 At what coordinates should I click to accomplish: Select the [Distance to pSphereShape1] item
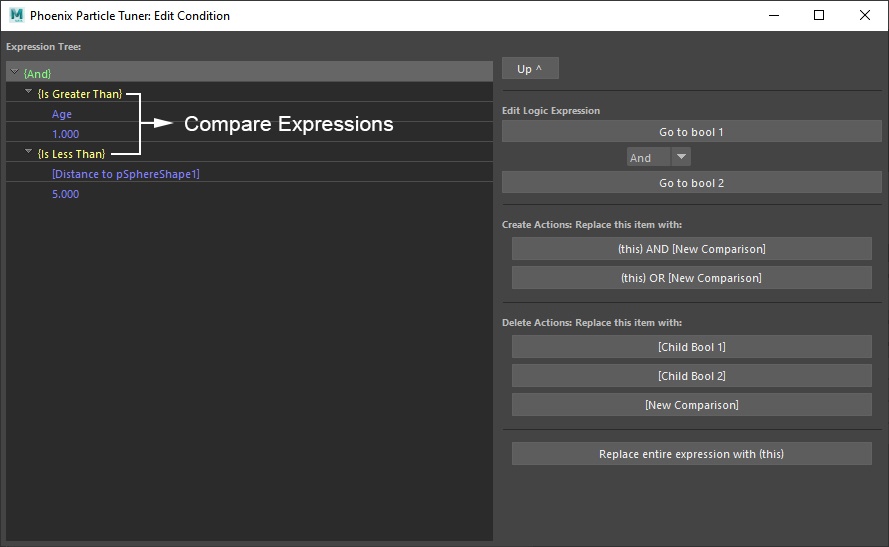point(249,172)
